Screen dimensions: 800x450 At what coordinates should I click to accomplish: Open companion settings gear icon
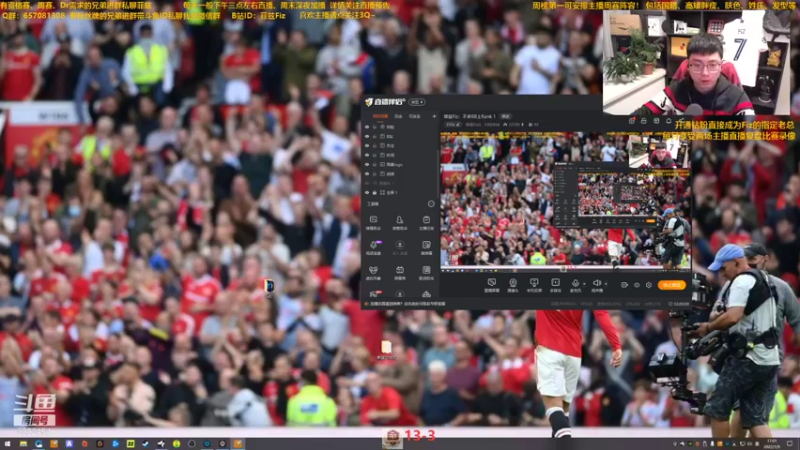649,285
